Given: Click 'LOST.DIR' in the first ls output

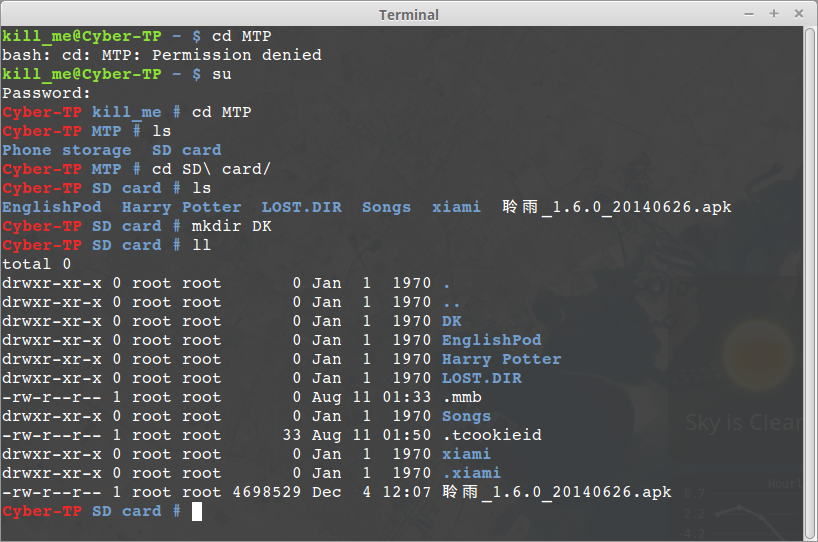Looking at the screenshot, I should click(x=301, y=207).
